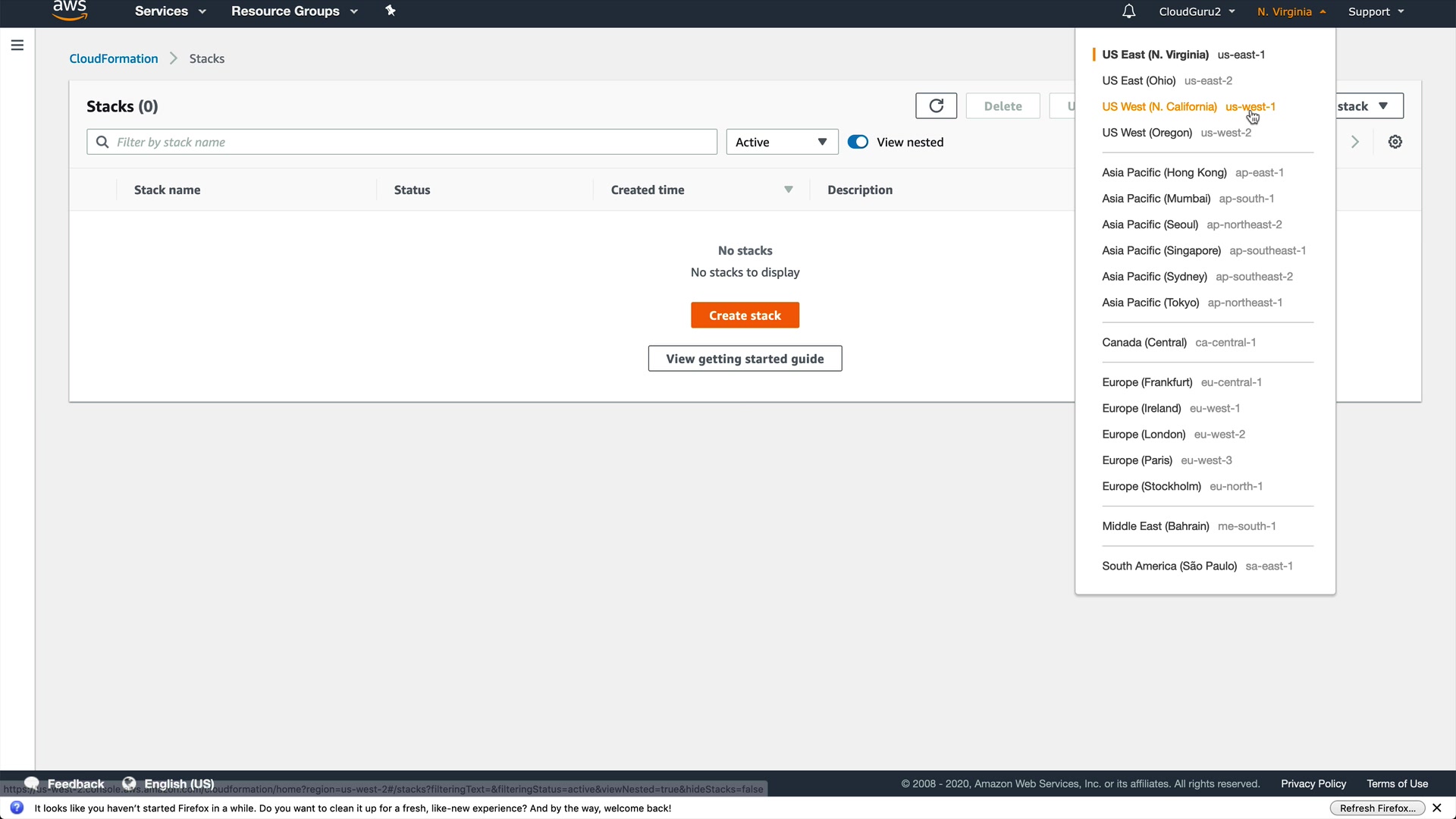This screenshot has width=1456, height=819.
Task: Click the pin shortcut icon in navbar
Action: (x=391, y=11)
